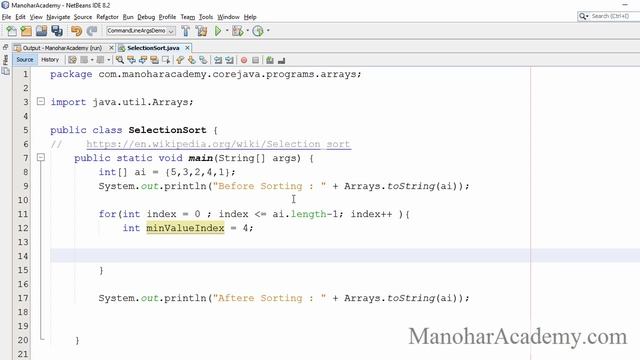
Task: Switch to the Output - ManoharAcademy (run) tab
Action: pyautogui.click(x=62, y=48)
